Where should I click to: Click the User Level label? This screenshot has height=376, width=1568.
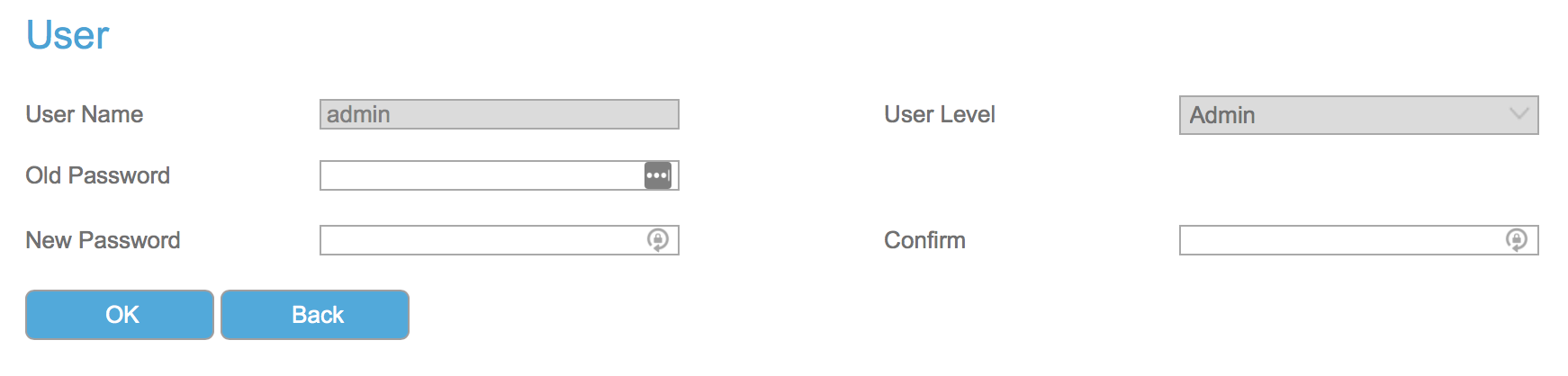click(940, 114)
